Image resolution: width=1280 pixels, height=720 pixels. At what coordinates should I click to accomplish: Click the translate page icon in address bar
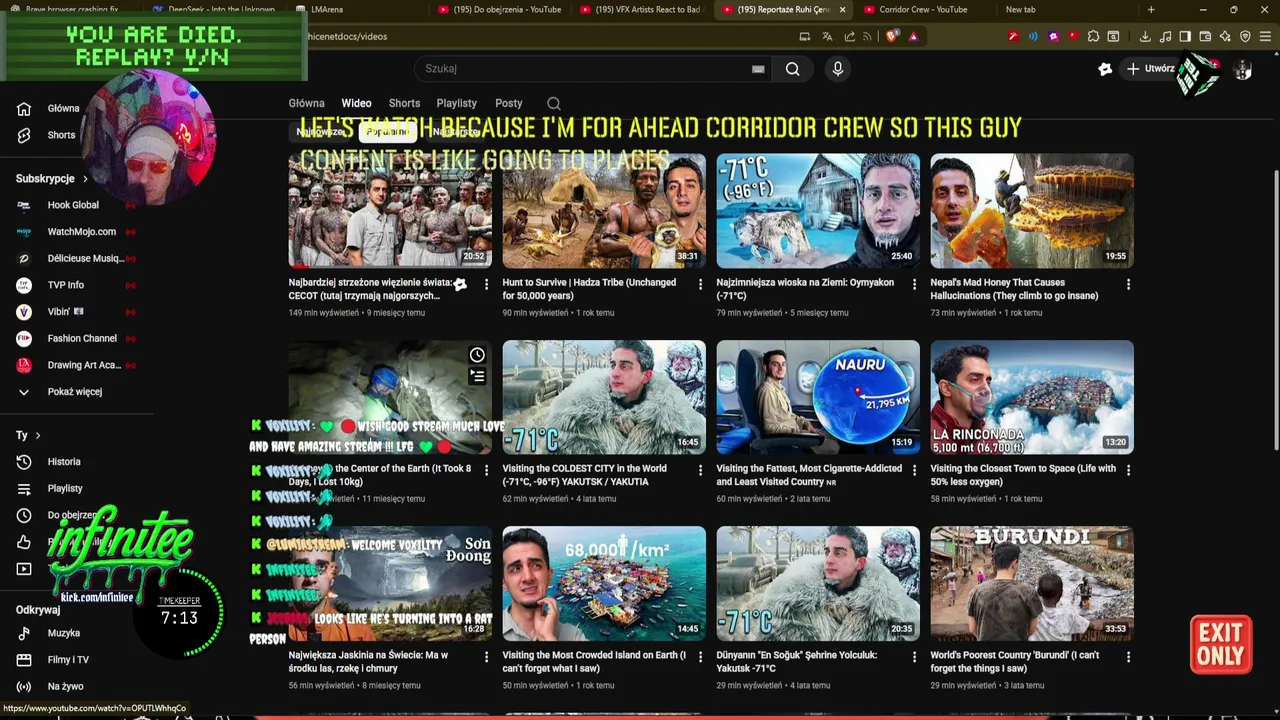[827, 37]
